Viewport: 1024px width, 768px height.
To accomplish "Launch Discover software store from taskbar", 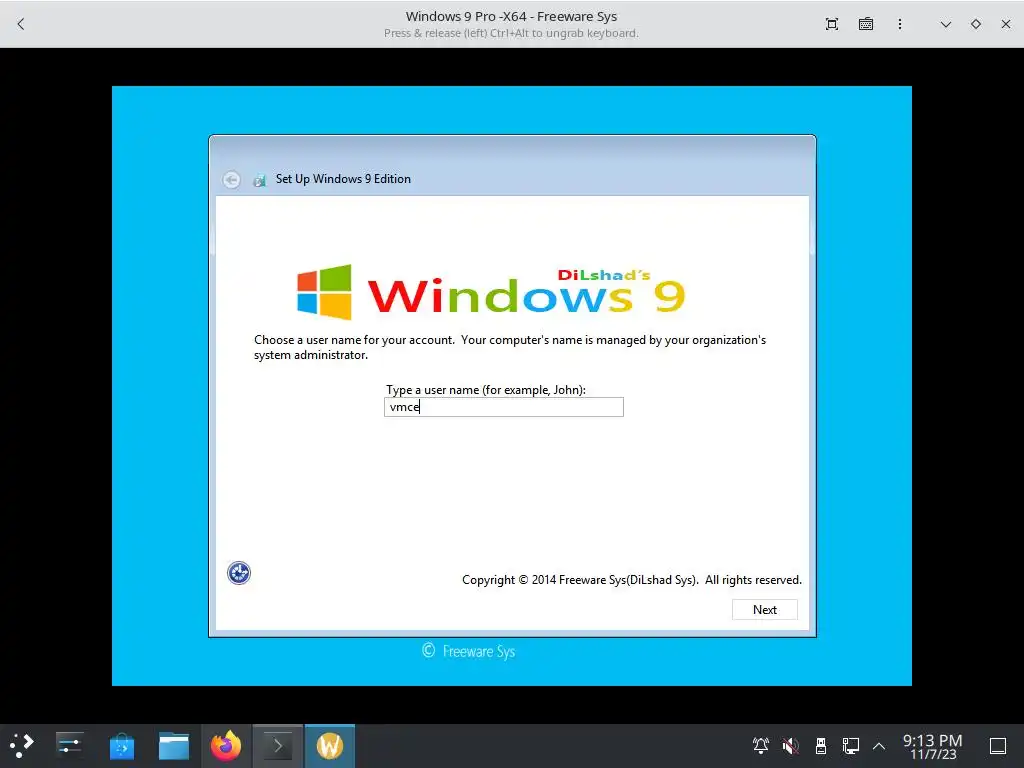I will point(121,745).
